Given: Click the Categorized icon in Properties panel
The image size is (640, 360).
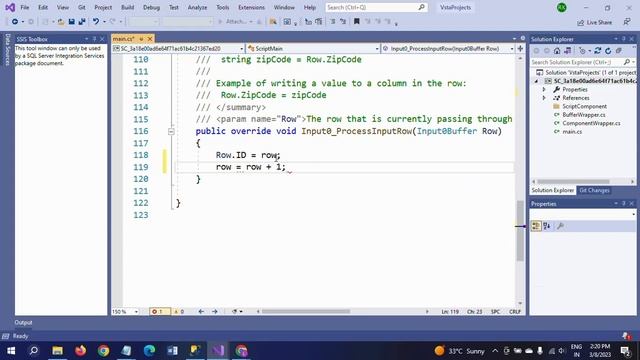Looking at the screenshot, I should pyautogui.click(x=536, y=226).
